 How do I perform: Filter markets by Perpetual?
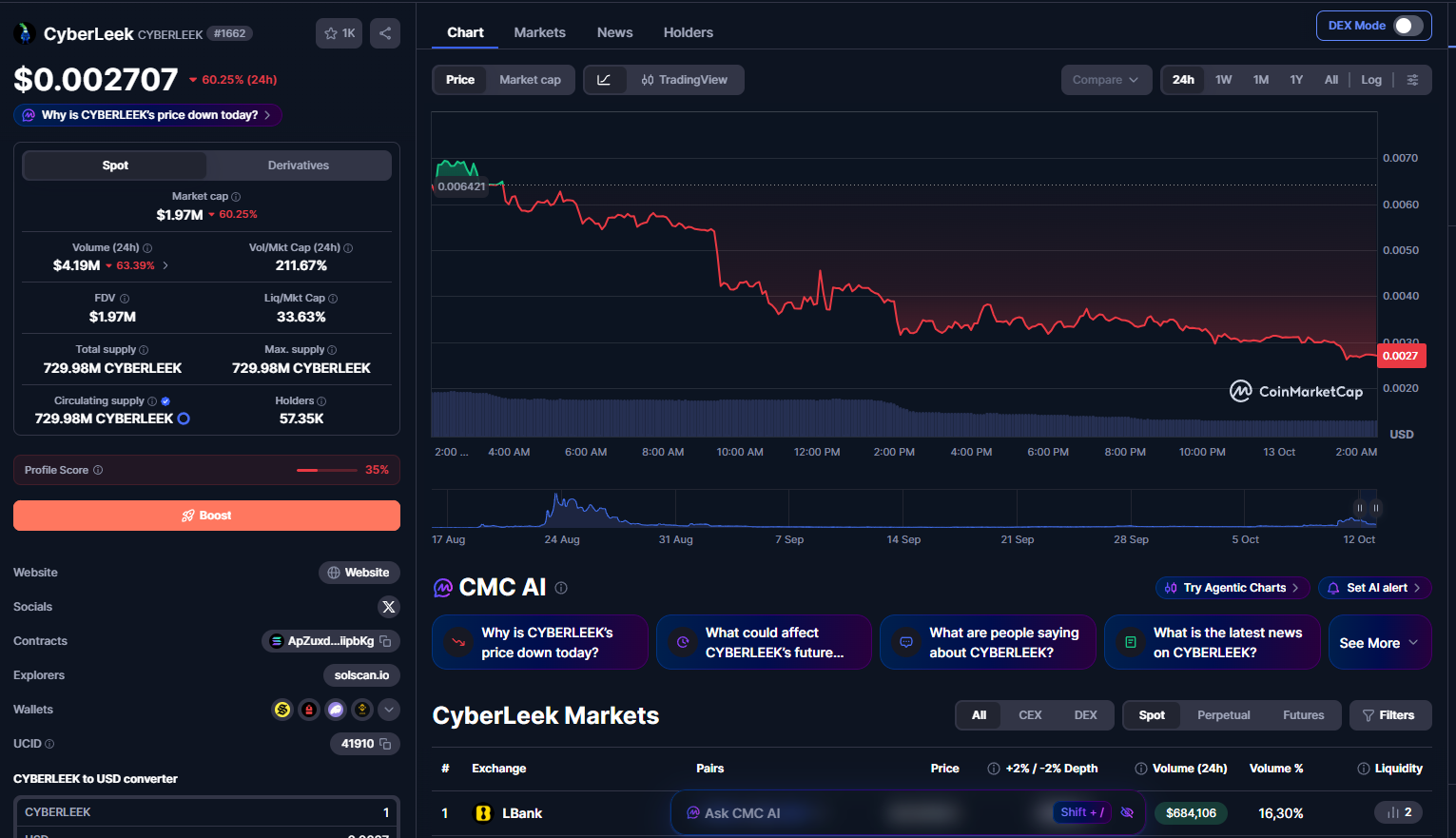[x=1223, y=715]
